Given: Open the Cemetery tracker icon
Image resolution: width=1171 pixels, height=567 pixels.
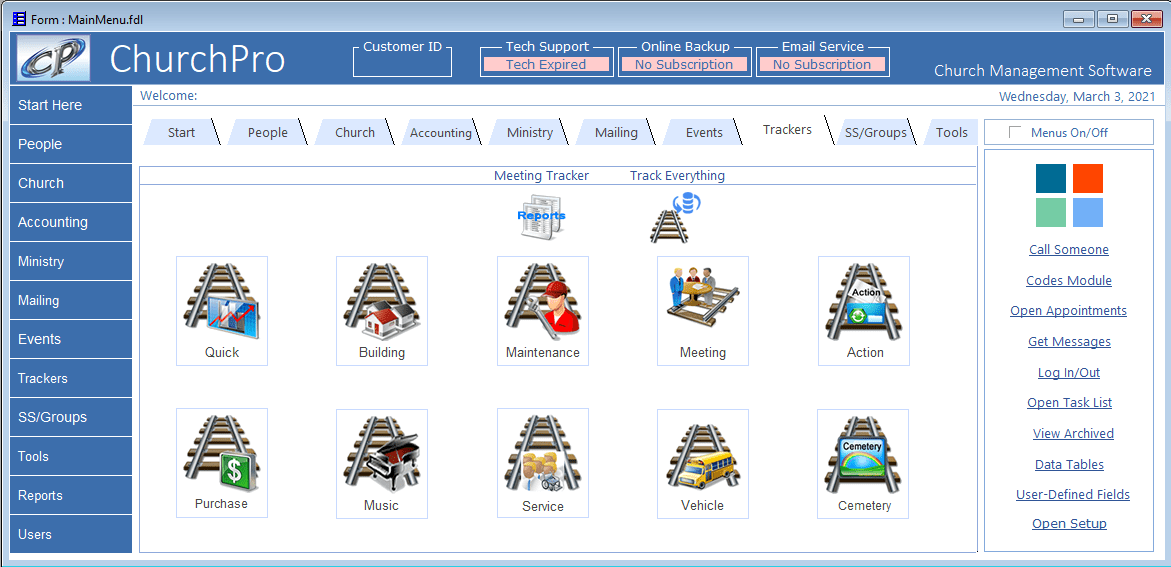Looking at the screenshot, I should tap(863, 463).
